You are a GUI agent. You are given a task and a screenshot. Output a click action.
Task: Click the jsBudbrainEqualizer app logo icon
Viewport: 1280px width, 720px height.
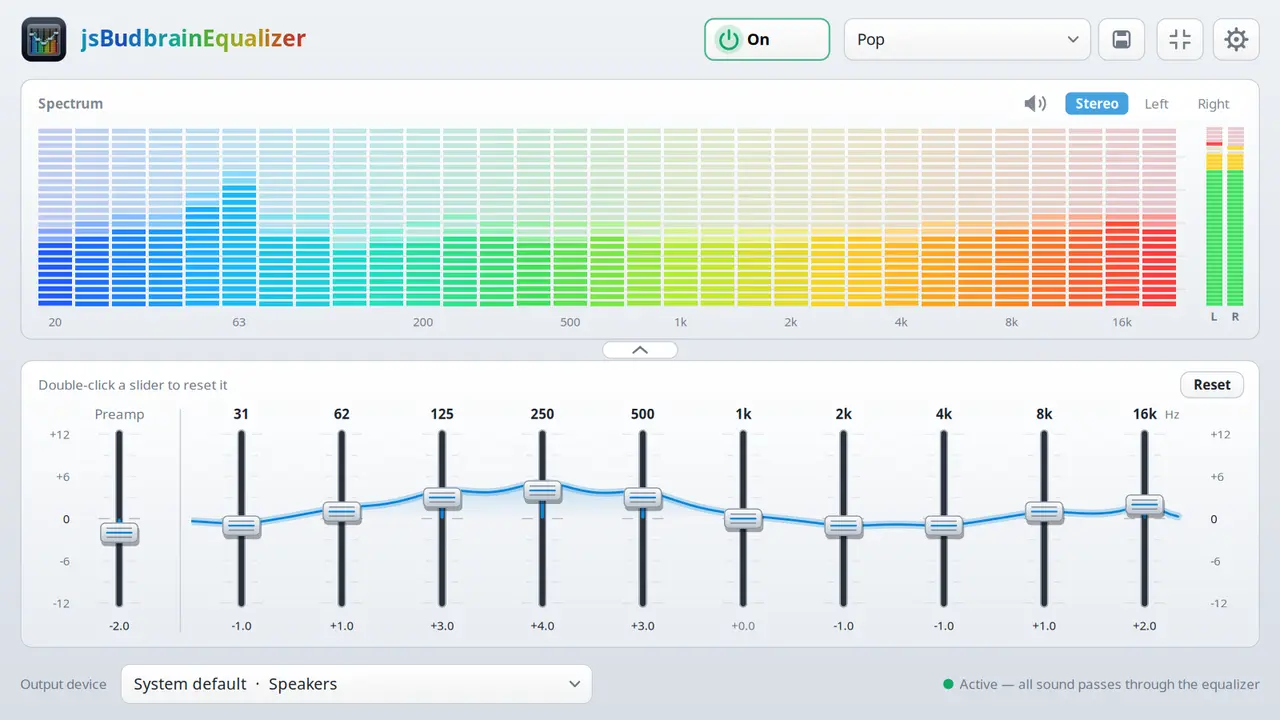pos(44,40)
